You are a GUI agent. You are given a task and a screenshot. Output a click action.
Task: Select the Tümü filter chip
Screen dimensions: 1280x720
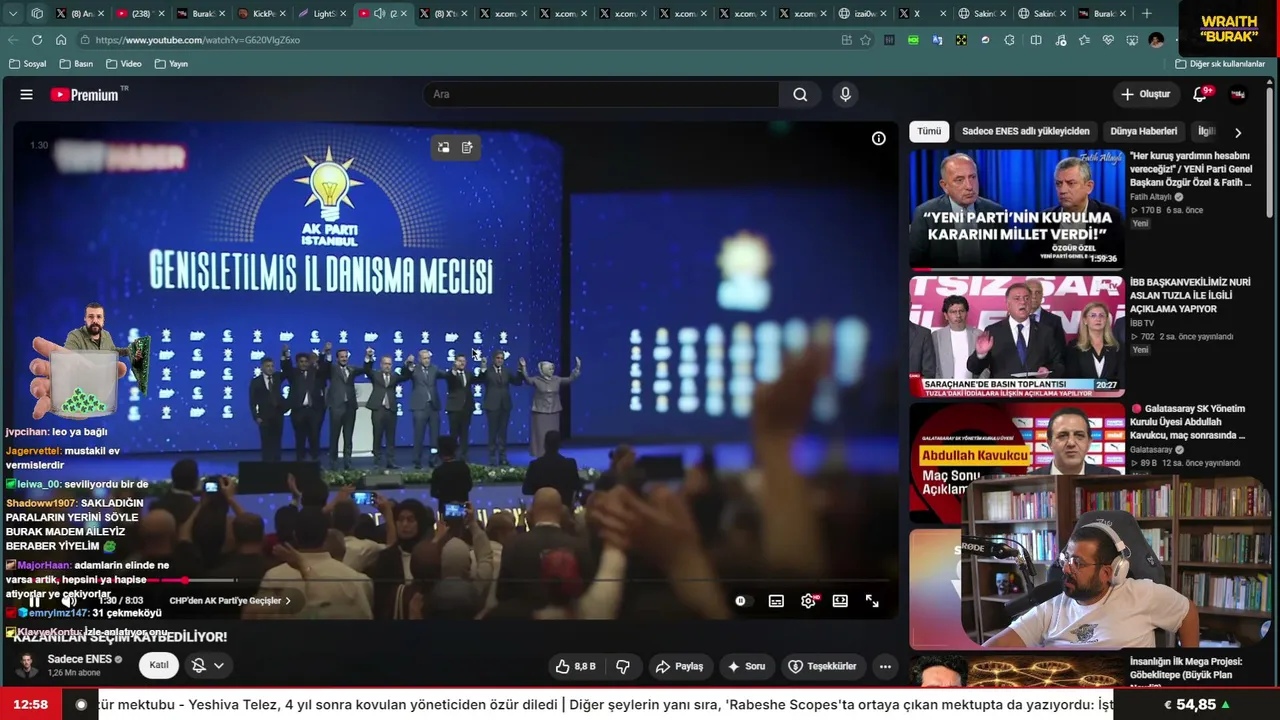929,132
